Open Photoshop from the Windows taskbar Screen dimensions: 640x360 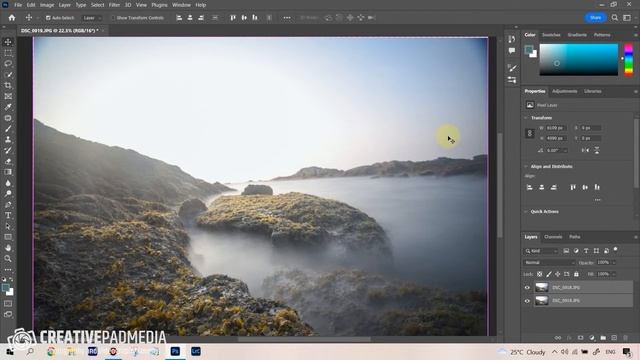(175, 351)
